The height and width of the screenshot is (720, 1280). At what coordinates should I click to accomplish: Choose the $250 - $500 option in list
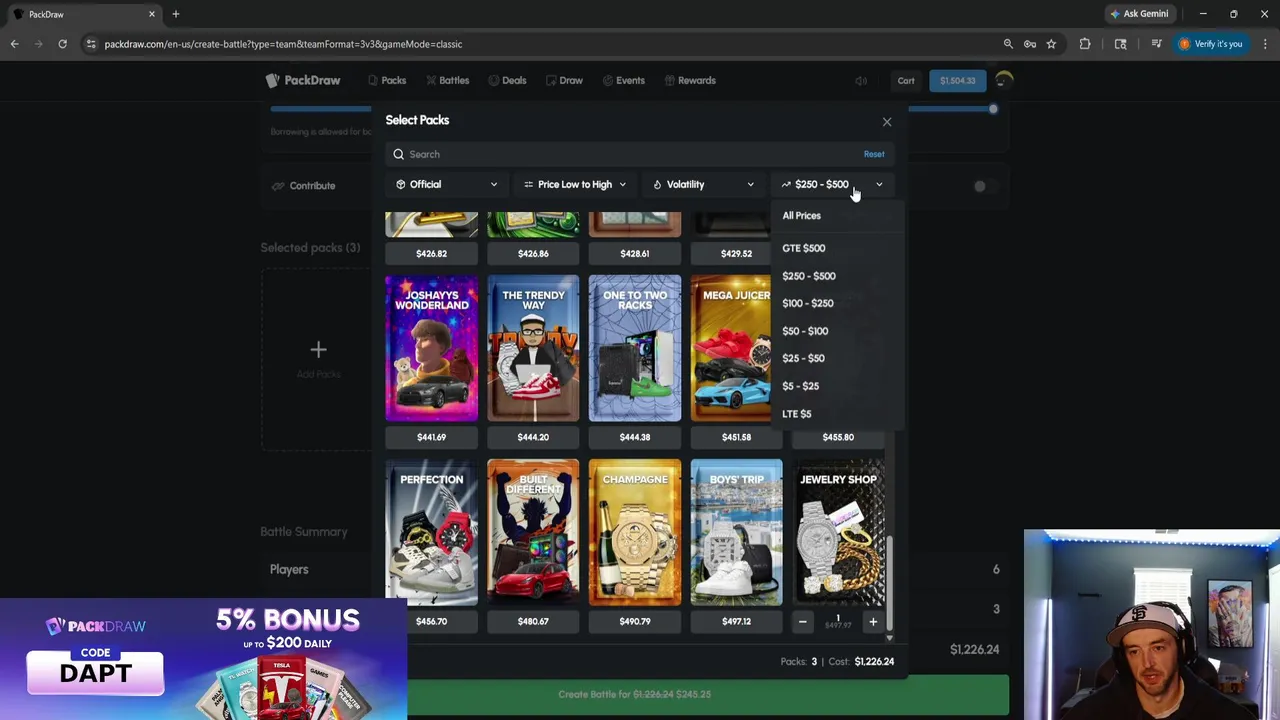[809, 276]
